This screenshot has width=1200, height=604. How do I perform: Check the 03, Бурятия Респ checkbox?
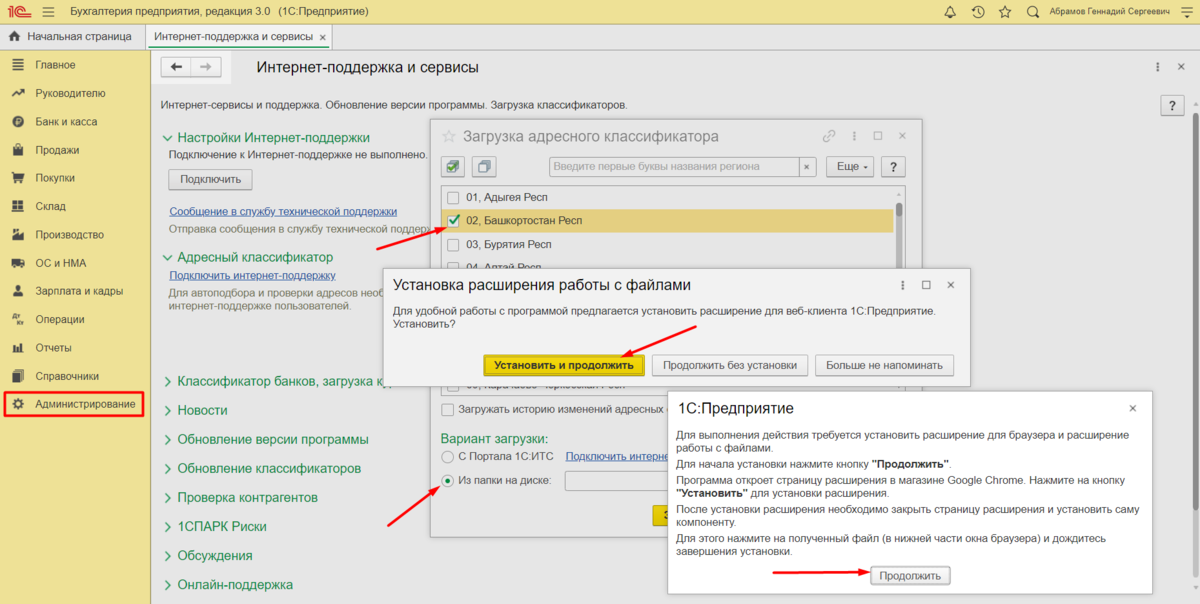point(453,244)
